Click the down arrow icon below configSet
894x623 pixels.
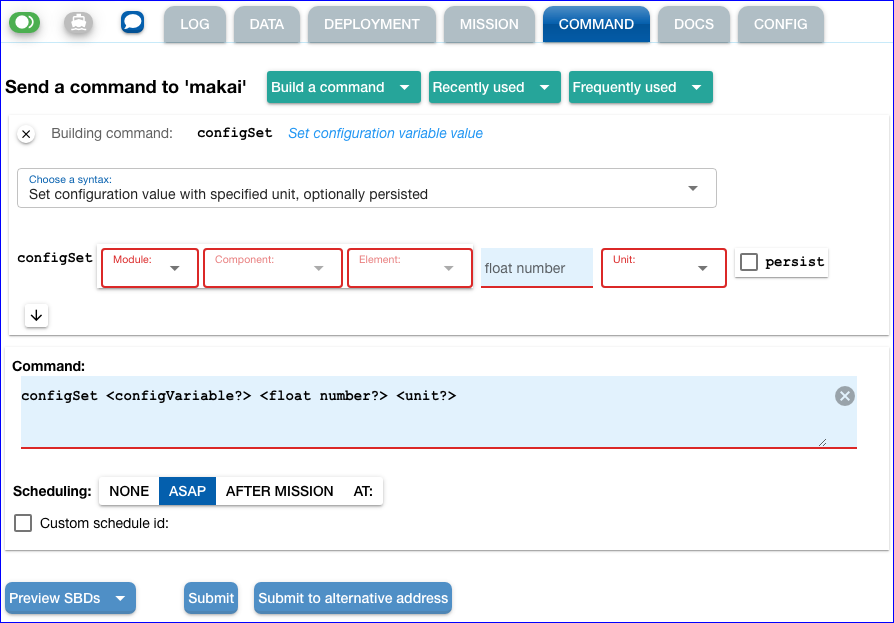[36, 315]
